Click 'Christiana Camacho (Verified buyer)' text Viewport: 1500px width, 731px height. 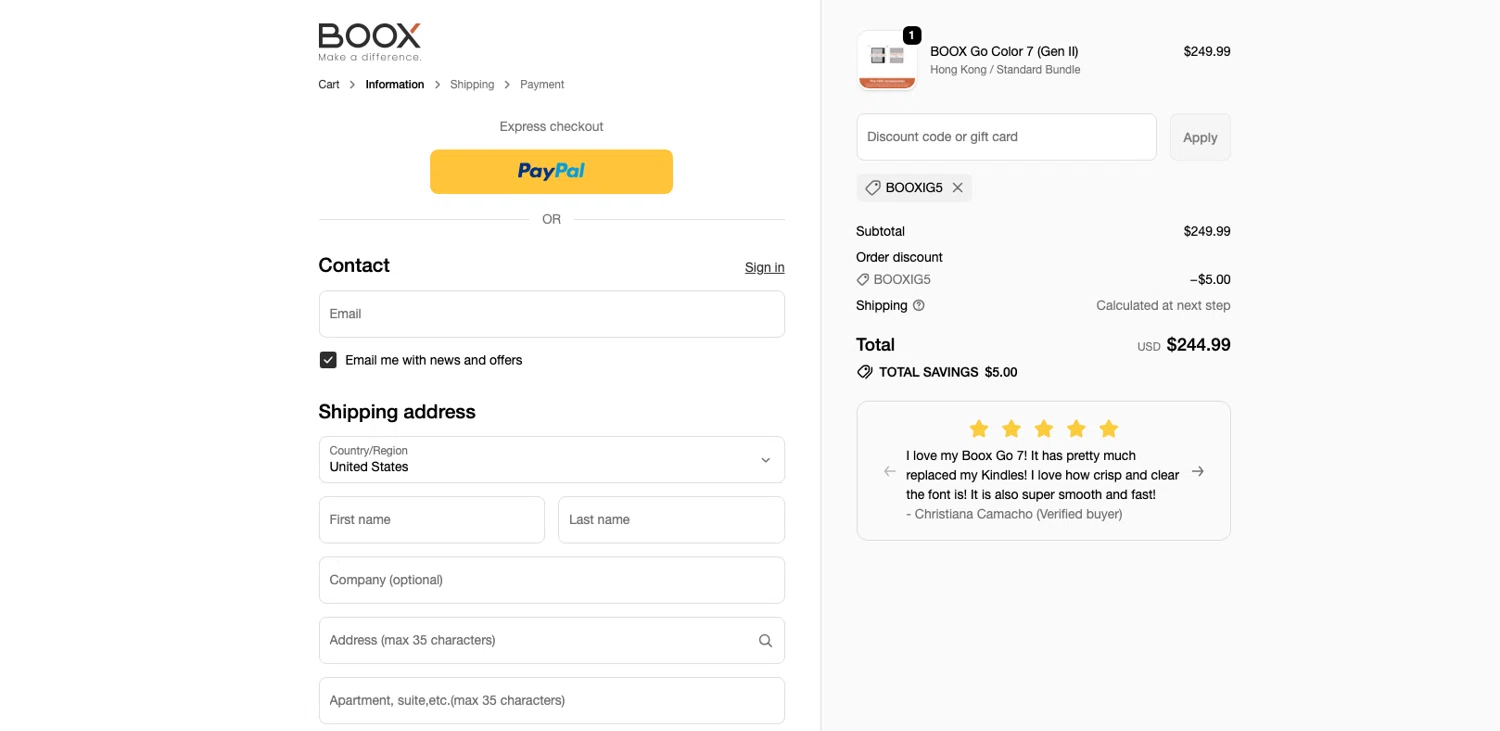point(1018,514)
